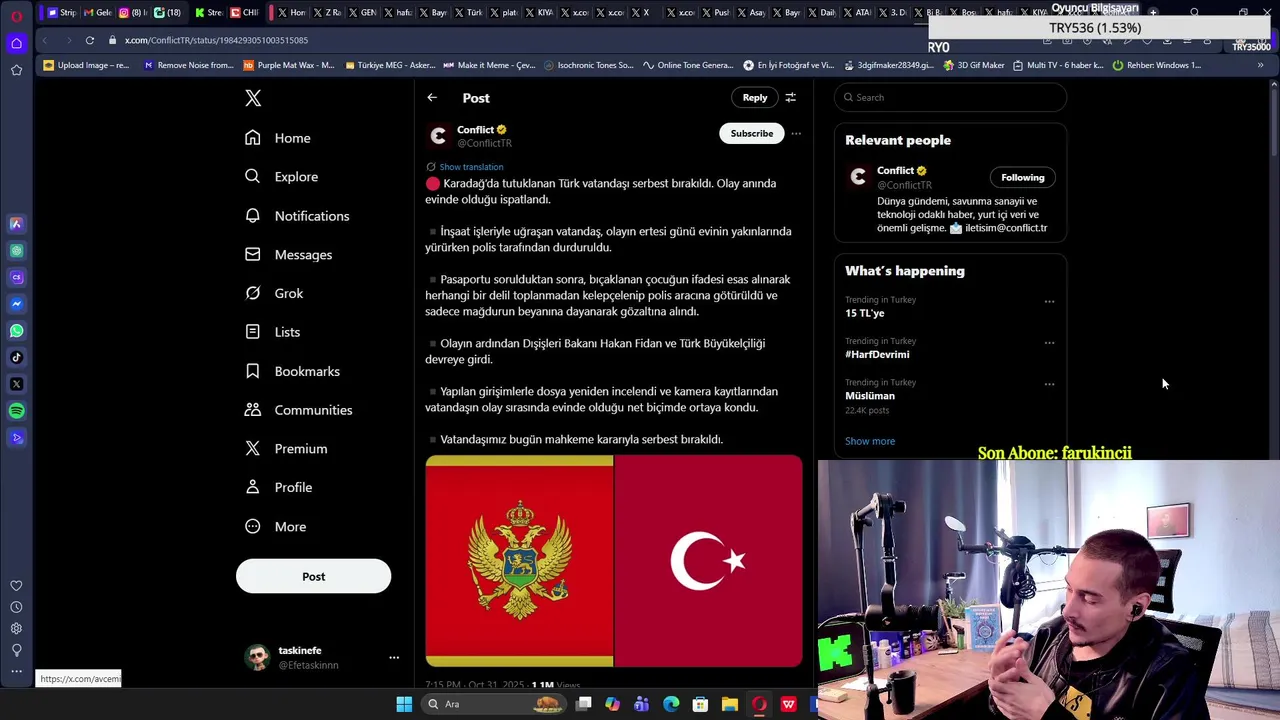Open history clock in Opera sidebar

[16, 607]
